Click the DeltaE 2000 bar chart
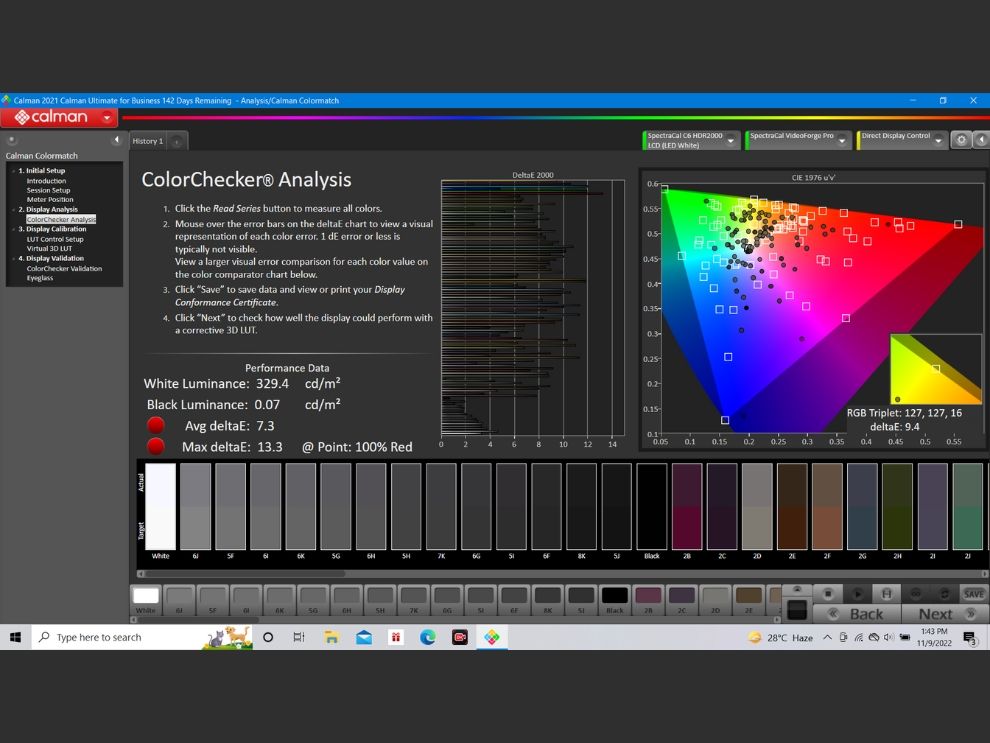 [533, 308]
